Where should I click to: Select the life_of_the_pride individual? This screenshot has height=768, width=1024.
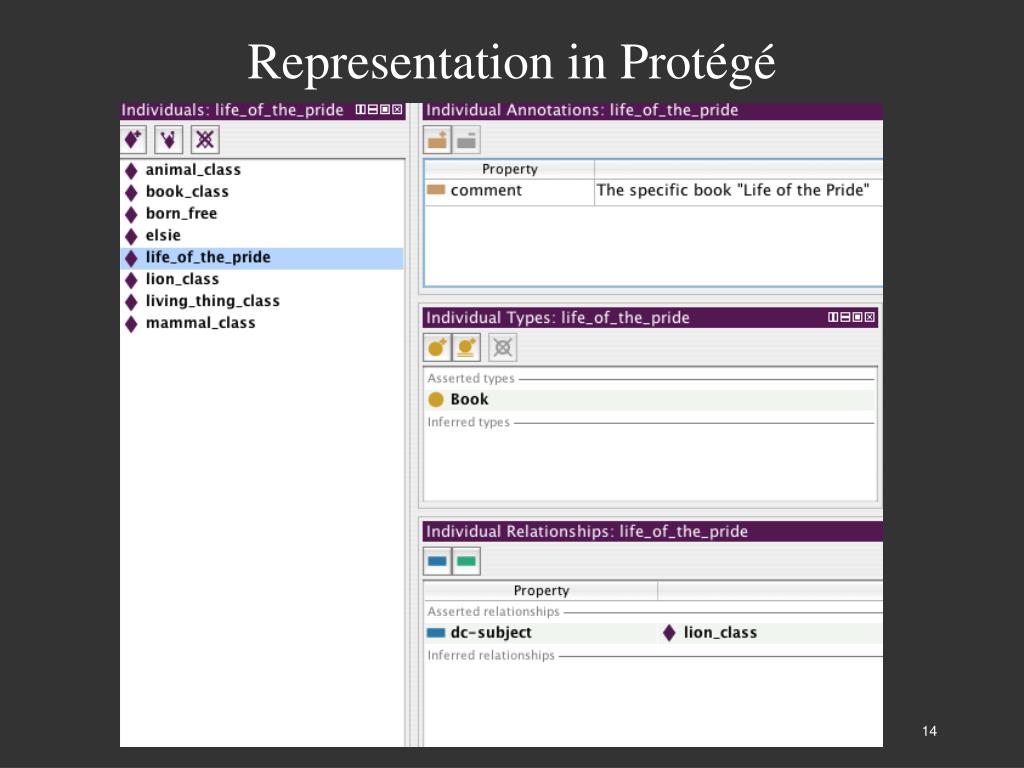(x=262, y=257)
